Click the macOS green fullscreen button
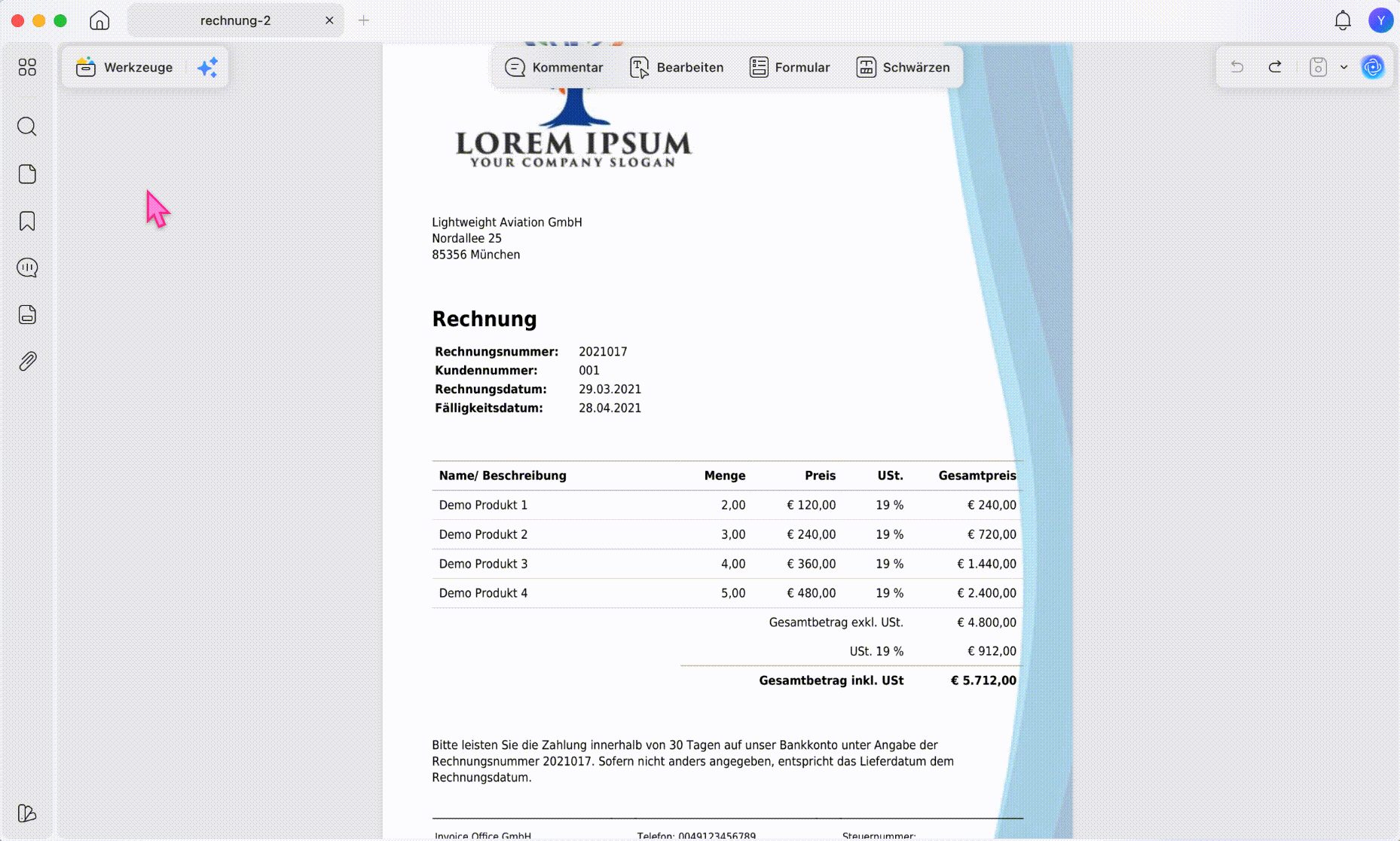The image size is (1400, 841). (x=60, y=20)
